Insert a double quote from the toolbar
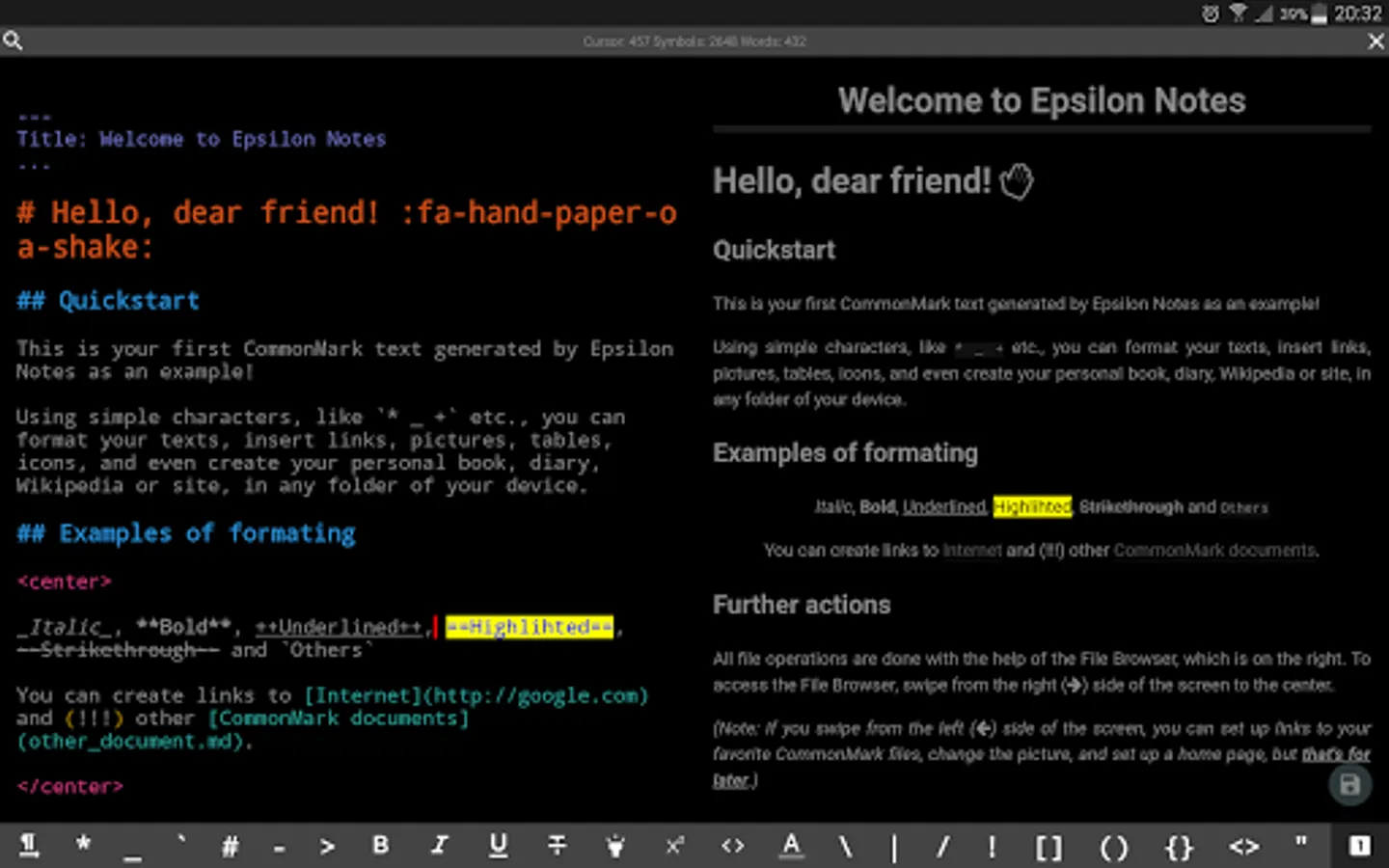1389x868 pixels. [x=1301, y=842]
